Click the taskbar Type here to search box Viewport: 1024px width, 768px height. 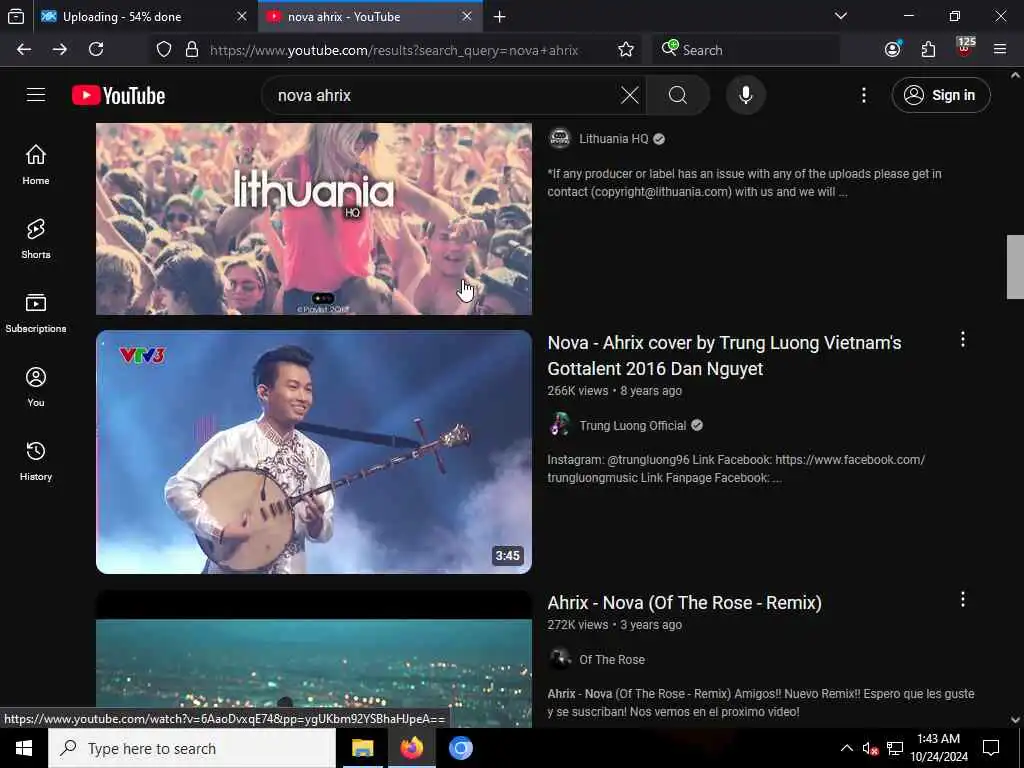[192, 748]
